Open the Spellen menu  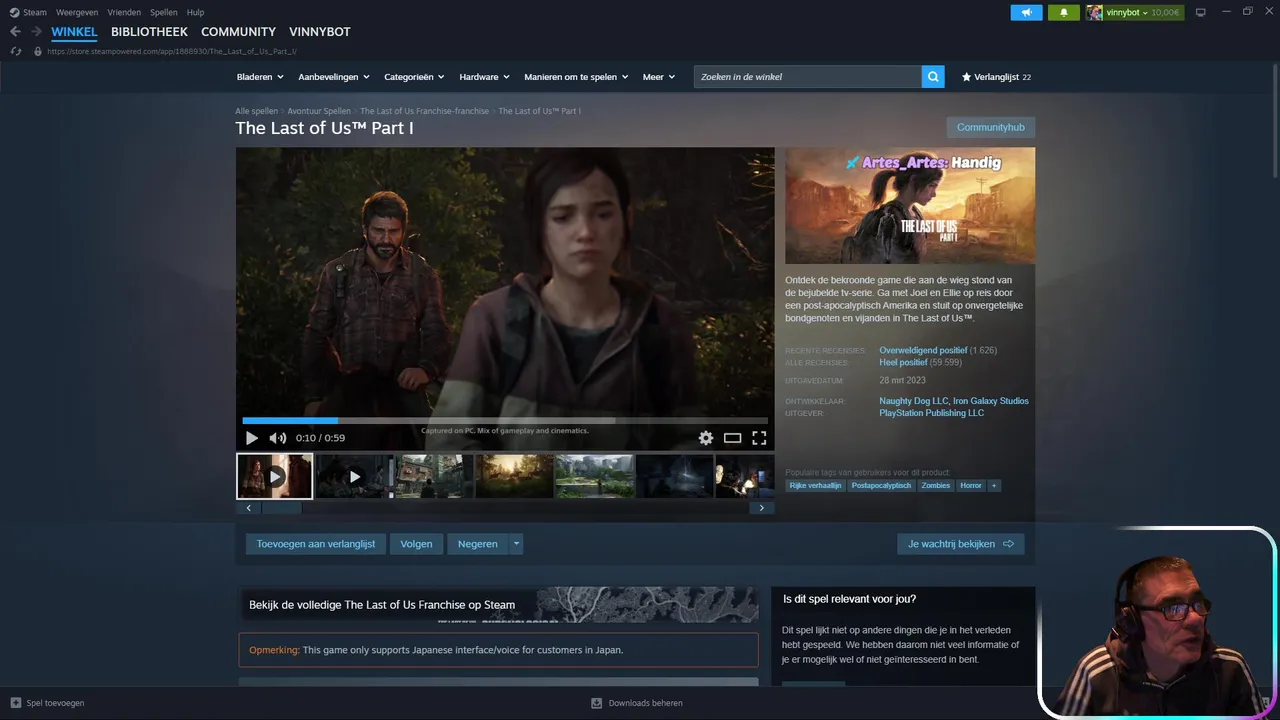[x=164, y=12]
